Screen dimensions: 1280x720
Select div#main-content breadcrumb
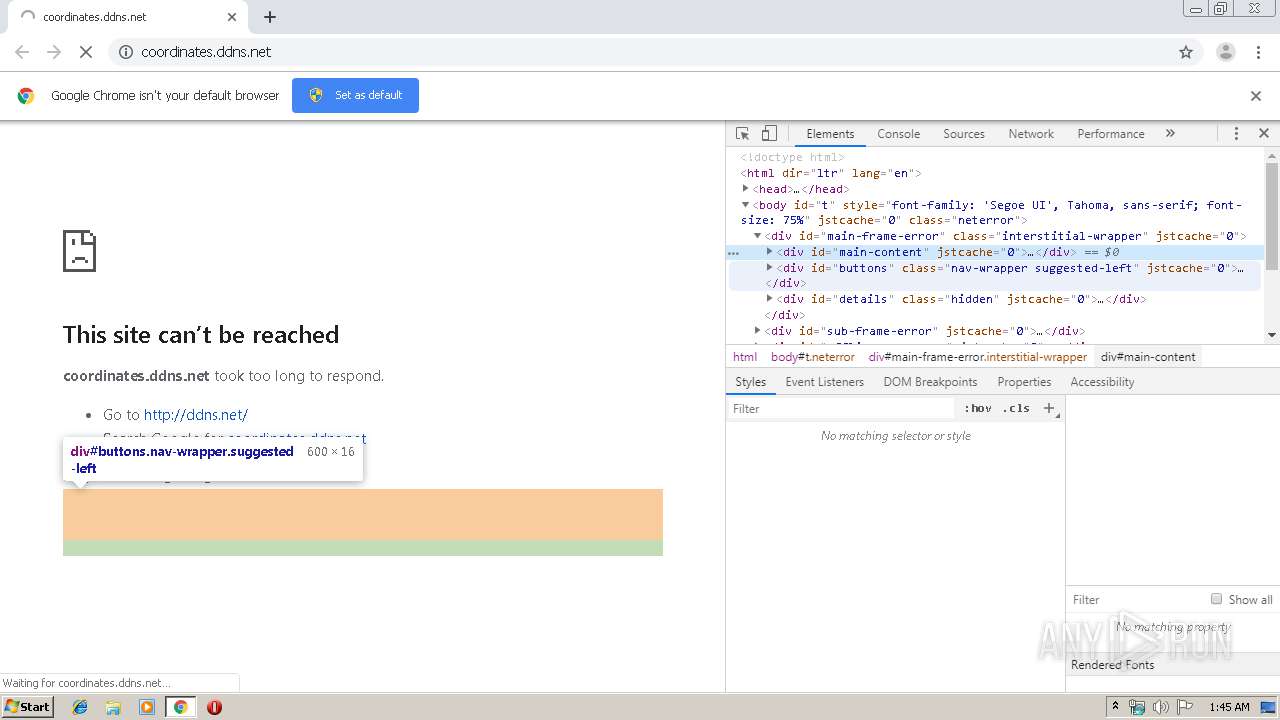coord(1148,356)
